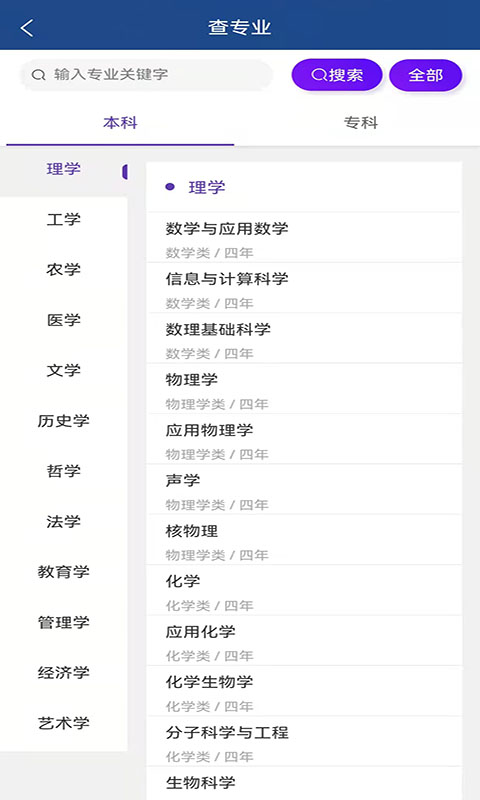Viewport: 480px width, 800px height.
Task: Select 理学 category in sidebar
Action: (x=63, y=169)
